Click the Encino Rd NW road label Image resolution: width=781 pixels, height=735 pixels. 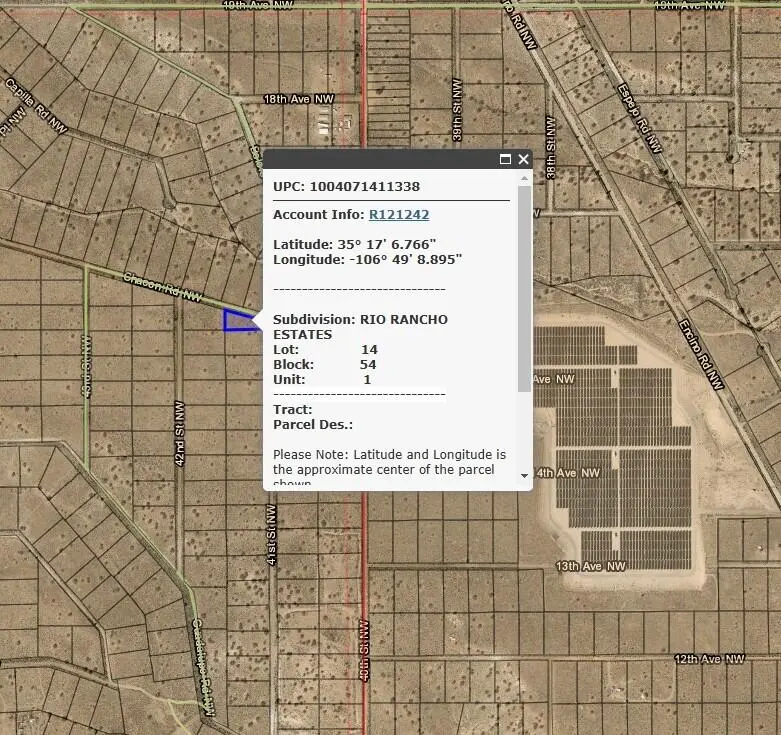click(699, 354)
